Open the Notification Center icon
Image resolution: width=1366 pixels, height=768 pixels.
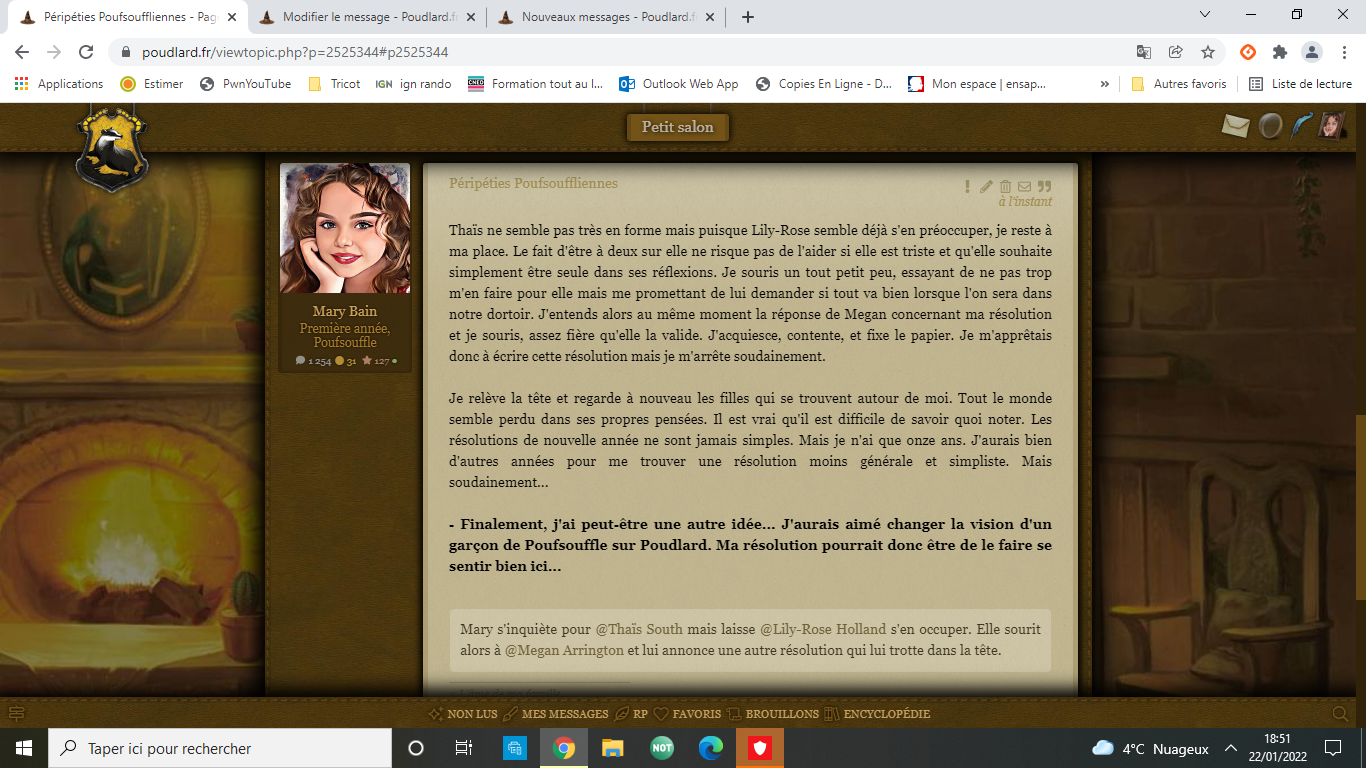click(1332, 748)
